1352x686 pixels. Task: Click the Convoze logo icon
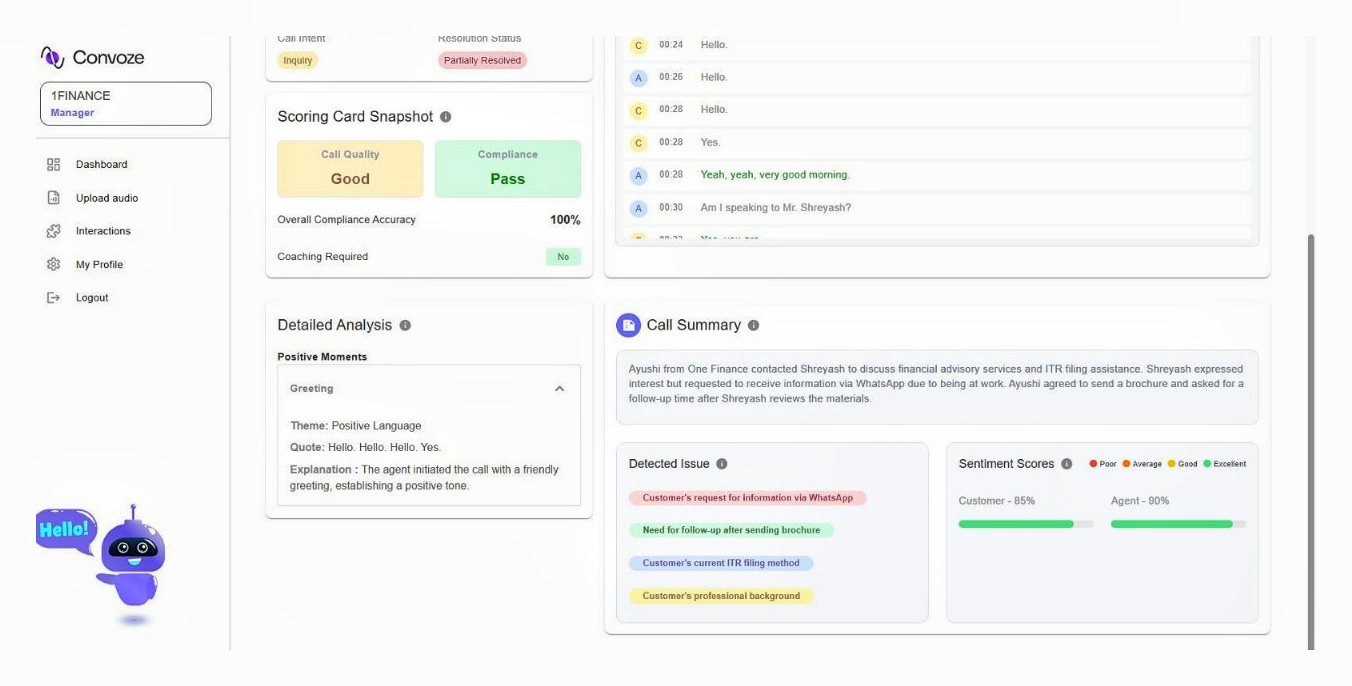(52, 57)
